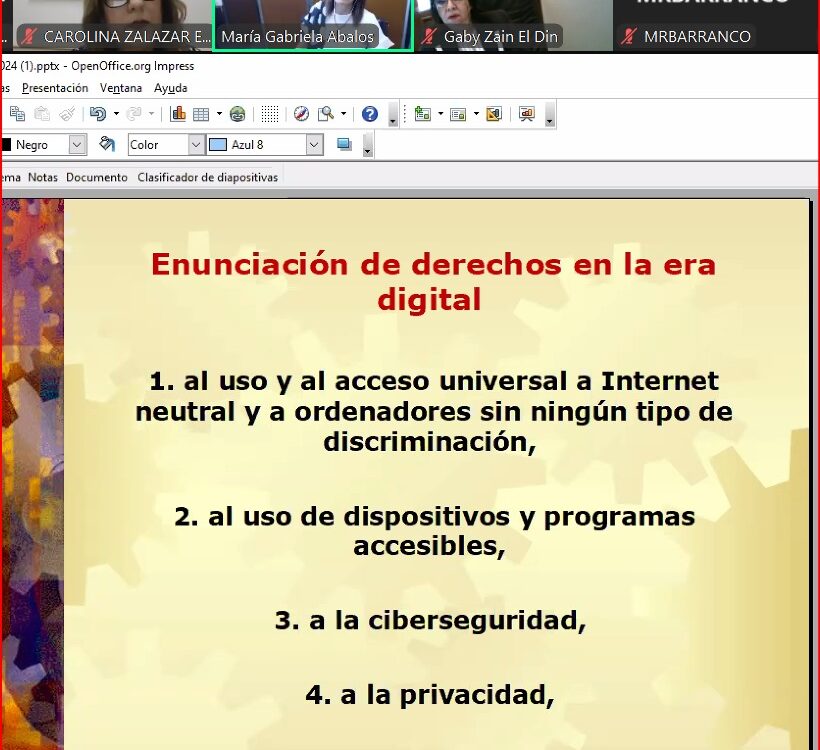
Task: Switch to the Clasificador de diapositivas tab
Action: point(207,177)
